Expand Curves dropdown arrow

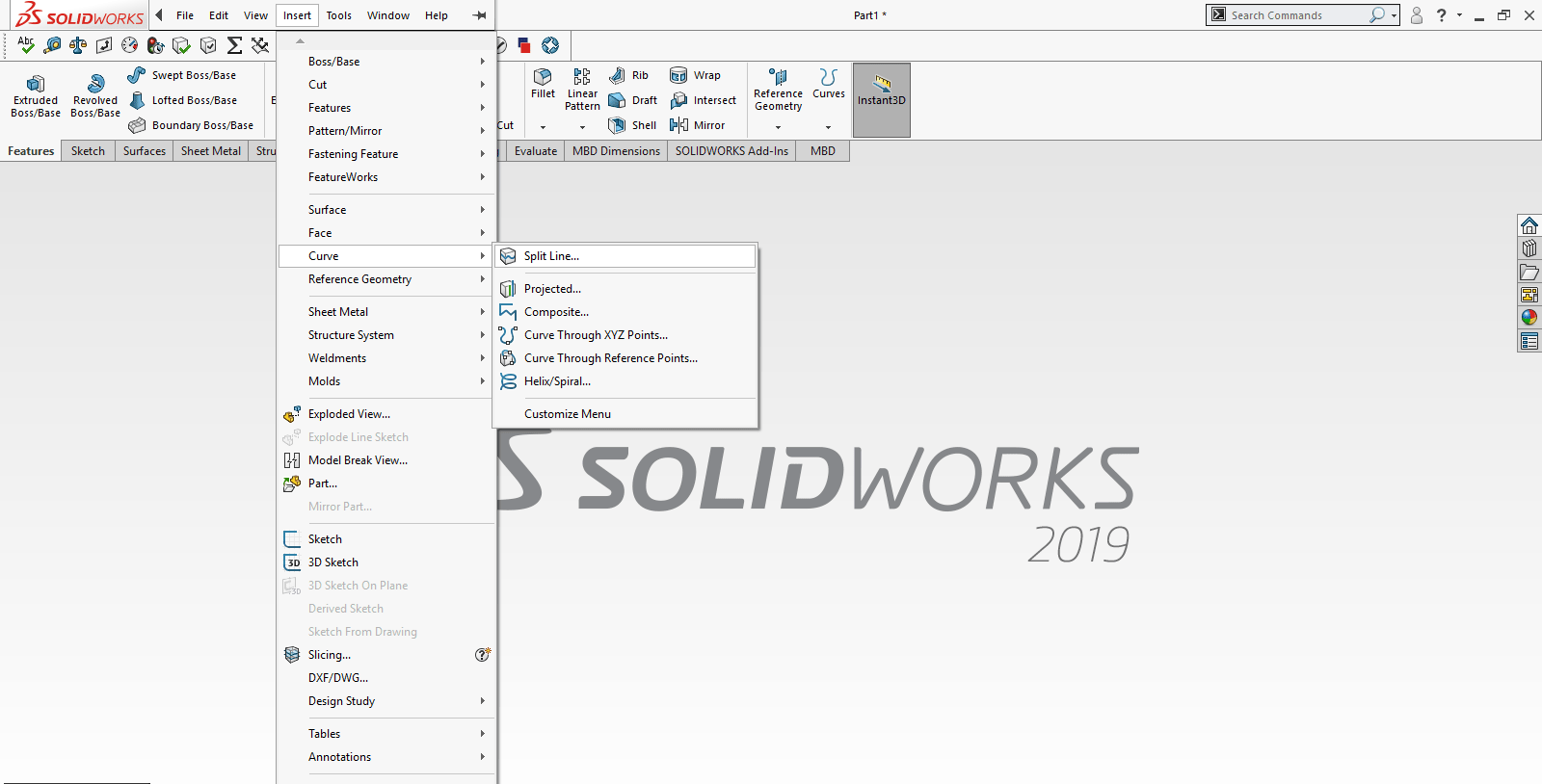(828, 127)
